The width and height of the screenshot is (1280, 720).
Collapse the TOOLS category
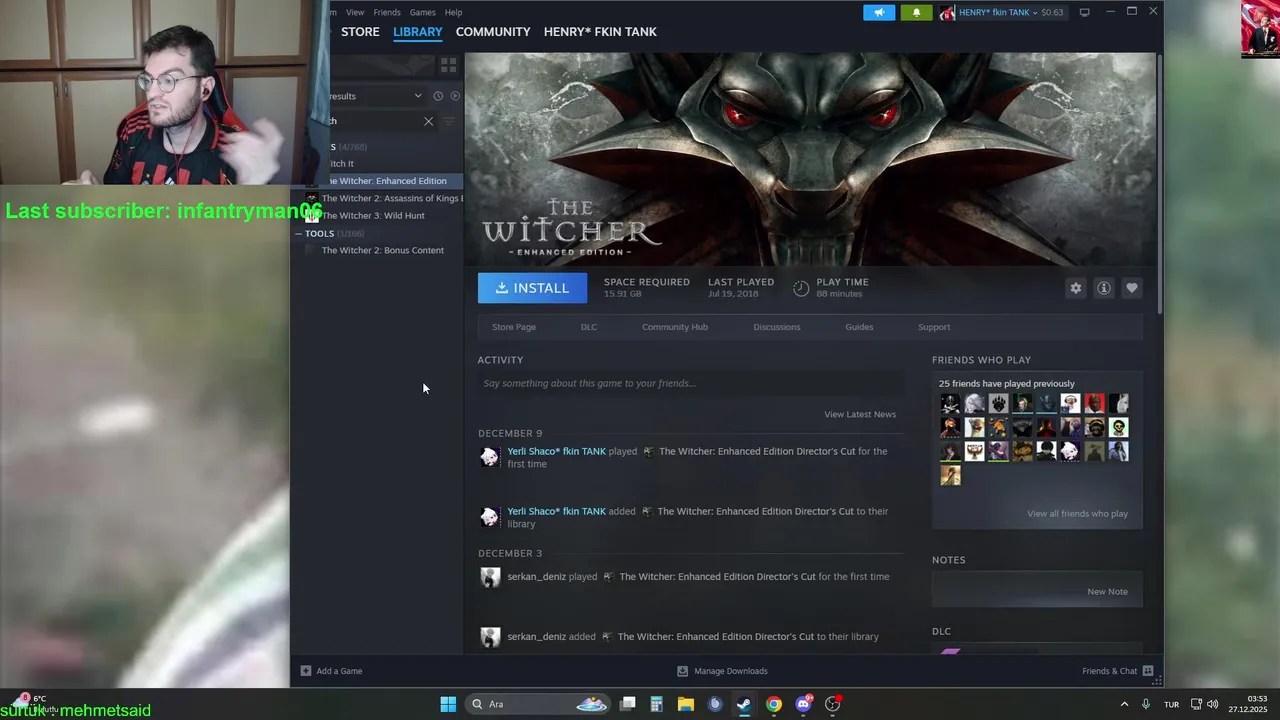point(298,234)
